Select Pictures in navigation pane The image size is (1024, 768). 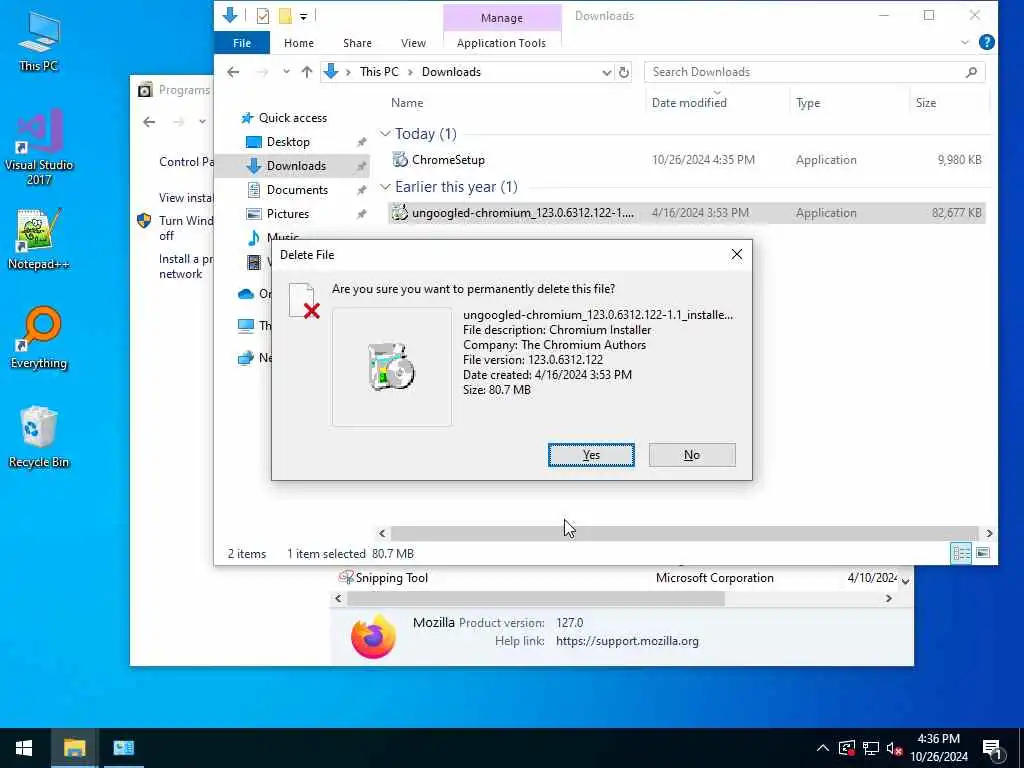coord(287,214)
